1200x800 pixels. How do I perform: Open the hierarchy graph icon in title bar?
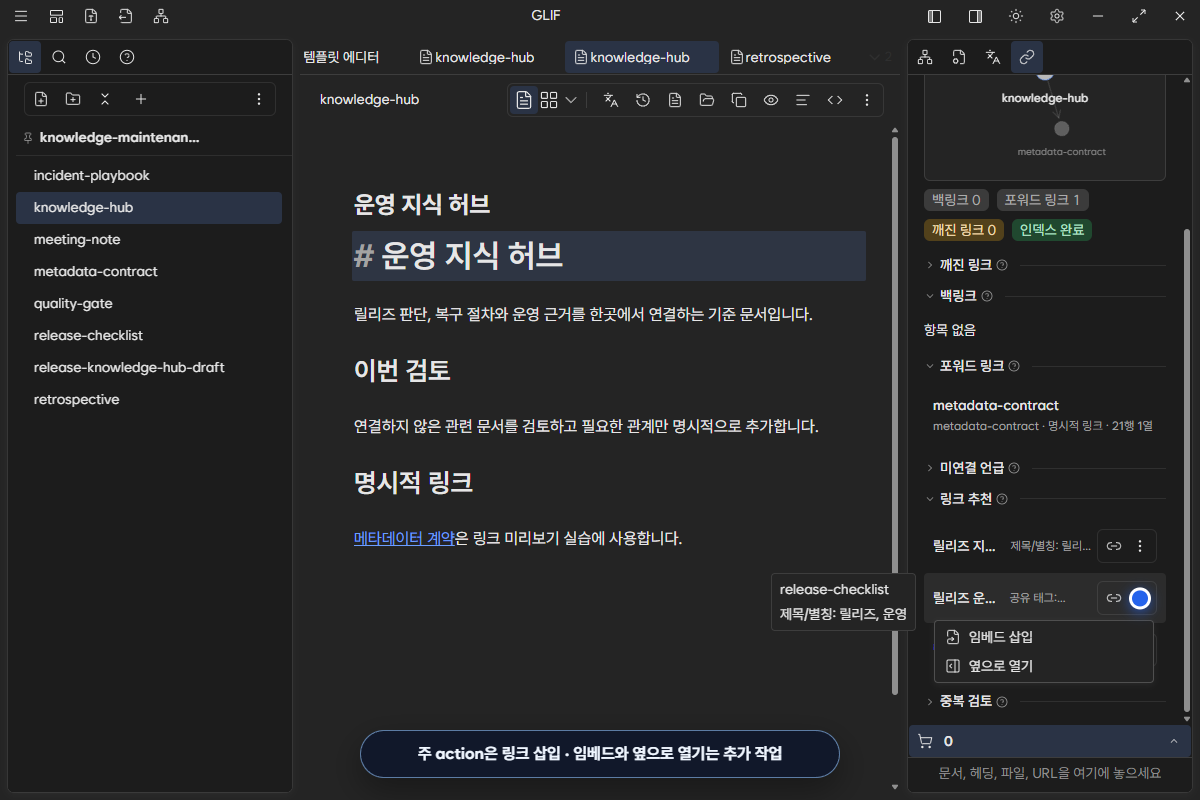(161, 16)
